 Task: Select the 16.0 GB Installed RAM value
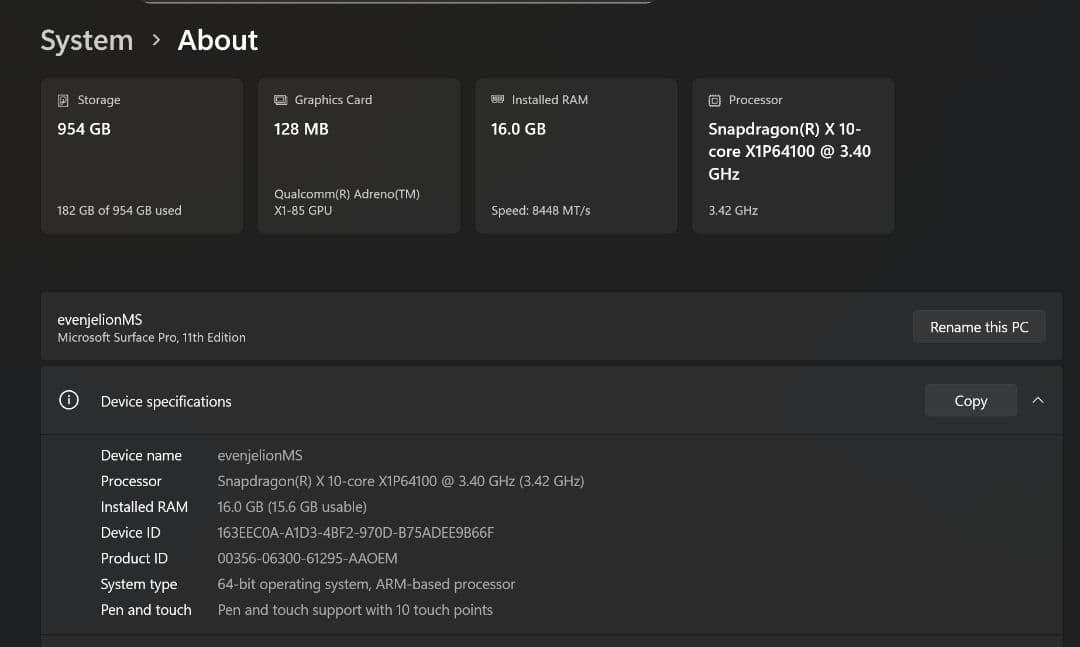(x=518, y=129)
